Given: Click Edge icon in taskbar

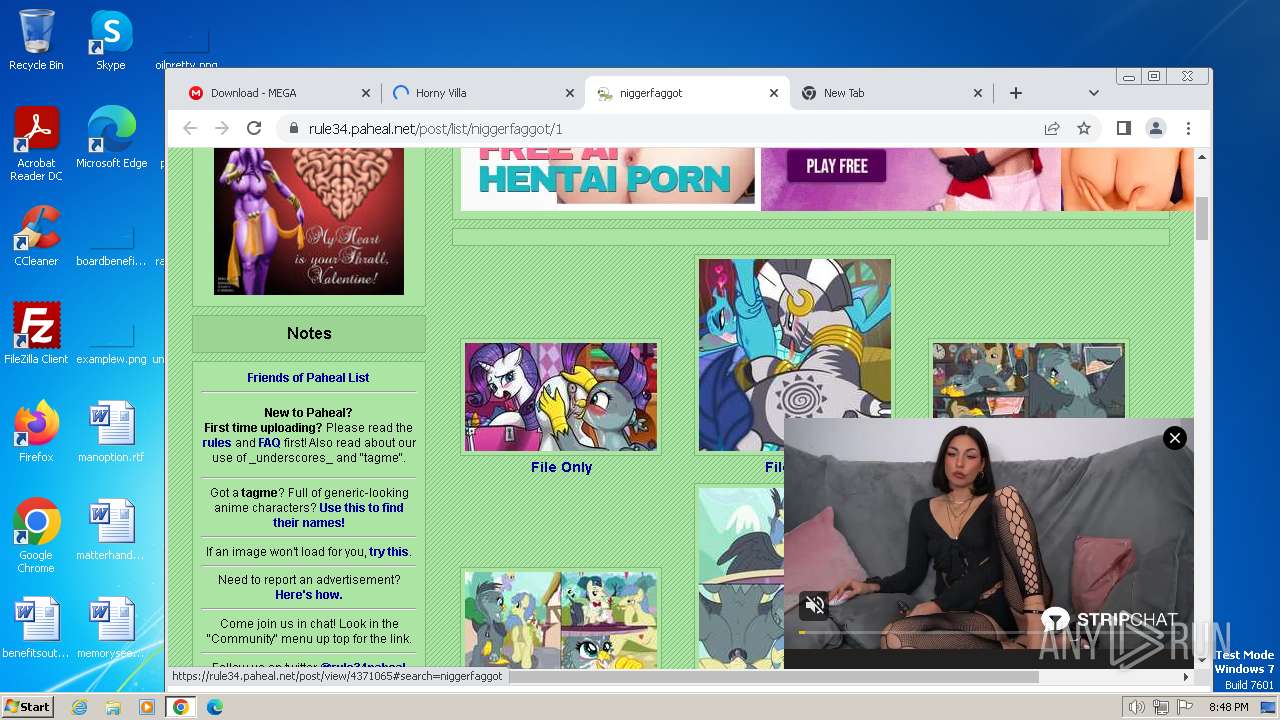Looking at the screenshot, I should (214, 707).
